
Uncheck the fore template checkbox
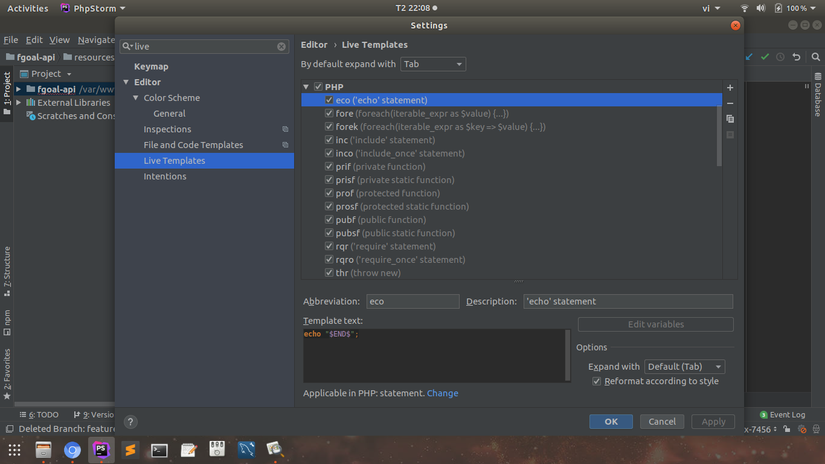[329, 113]
